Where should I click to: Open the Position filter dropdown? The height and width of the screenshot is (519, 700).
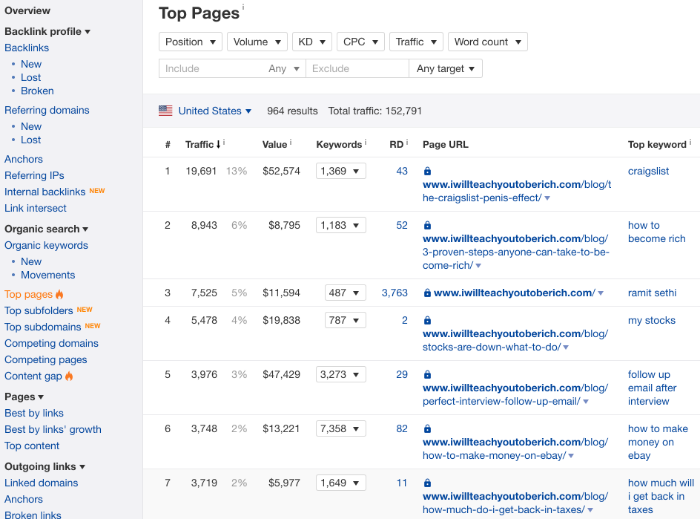click(x=191, y=42)
